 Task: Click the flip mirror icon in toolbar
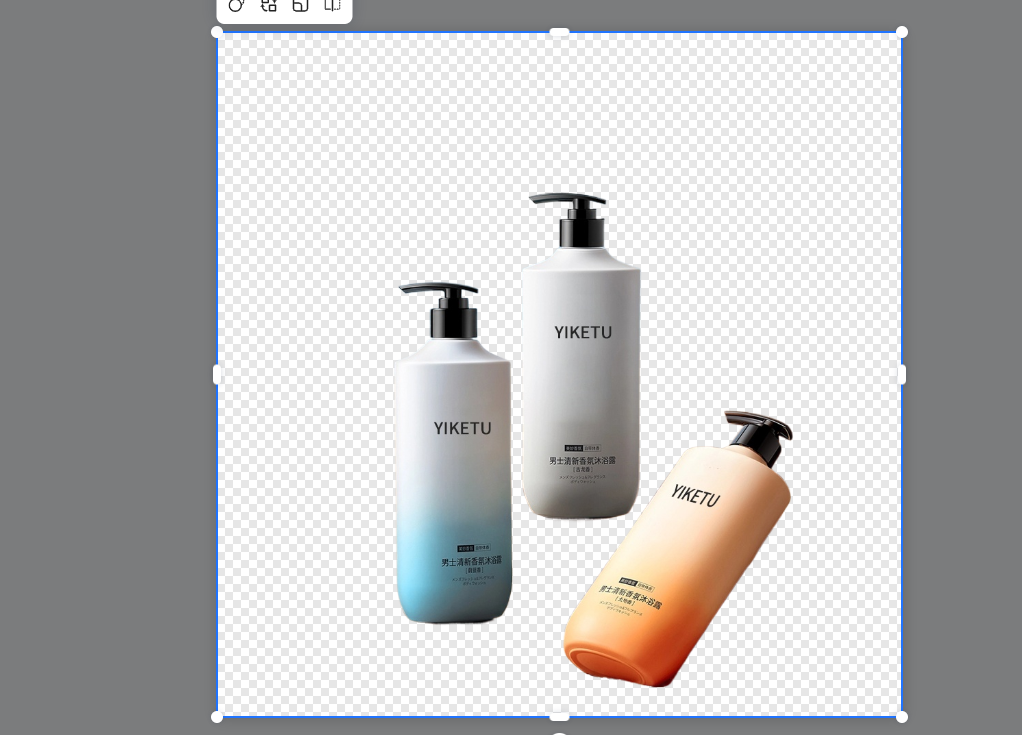(332, 5)
